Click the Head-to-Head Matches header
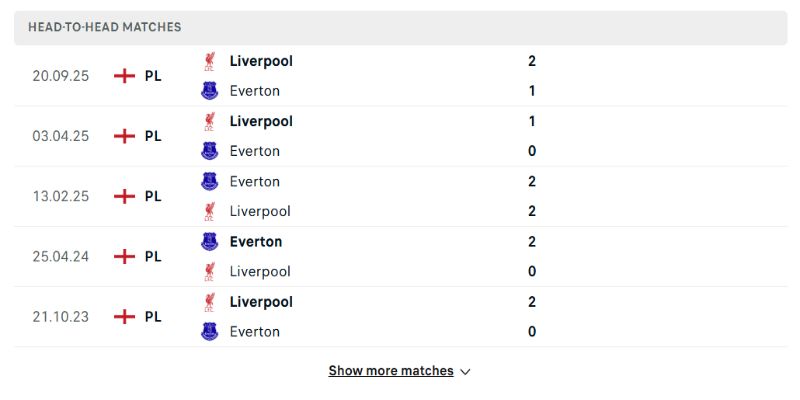The width and height of the screenshot is (800, 400). pyautogui.click(x=105, y=27)
